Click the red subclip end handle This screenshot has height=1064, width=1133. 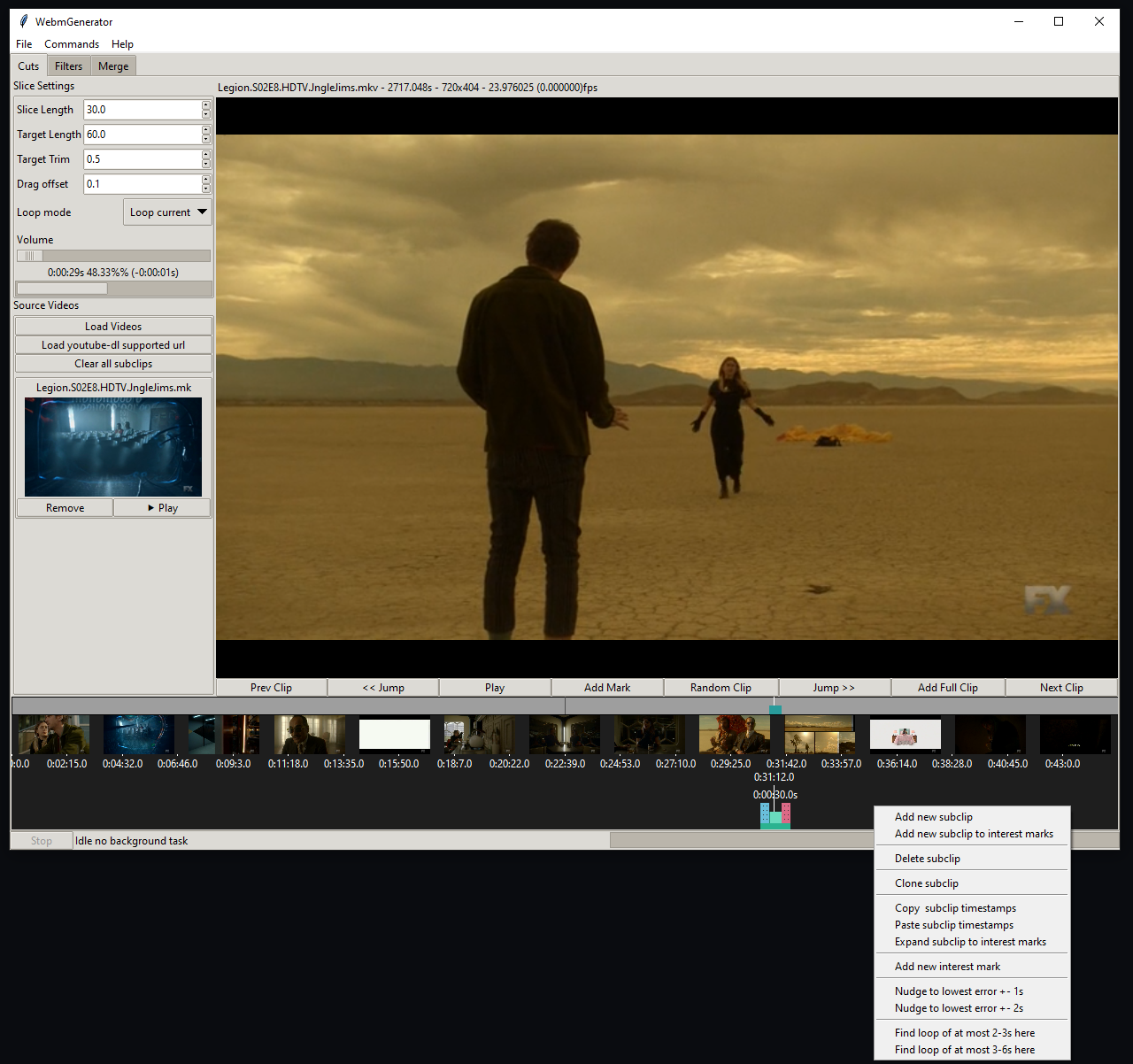coord(786,813)
